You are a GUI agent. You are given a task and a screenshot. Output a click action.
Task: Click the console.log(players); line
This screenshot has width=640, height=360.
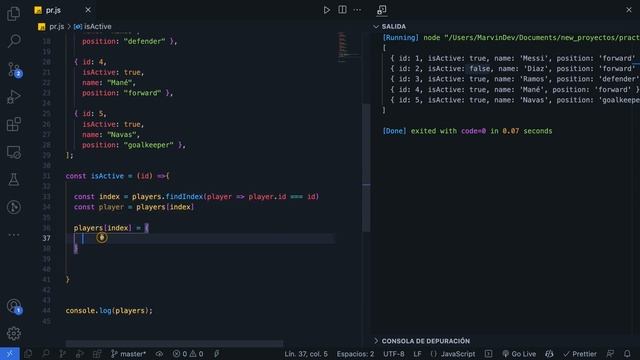(109, 311)
